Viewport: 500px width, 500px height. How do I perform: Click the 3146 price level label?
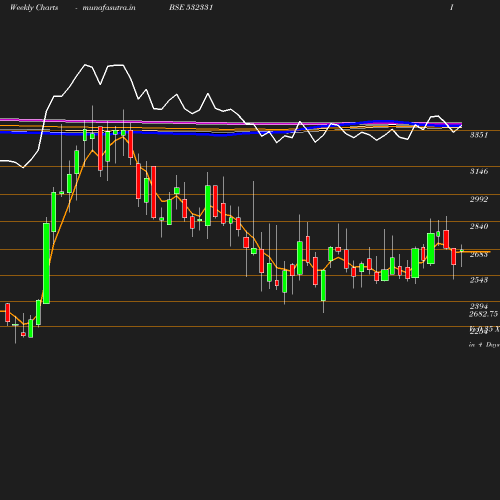pos(479,171)
